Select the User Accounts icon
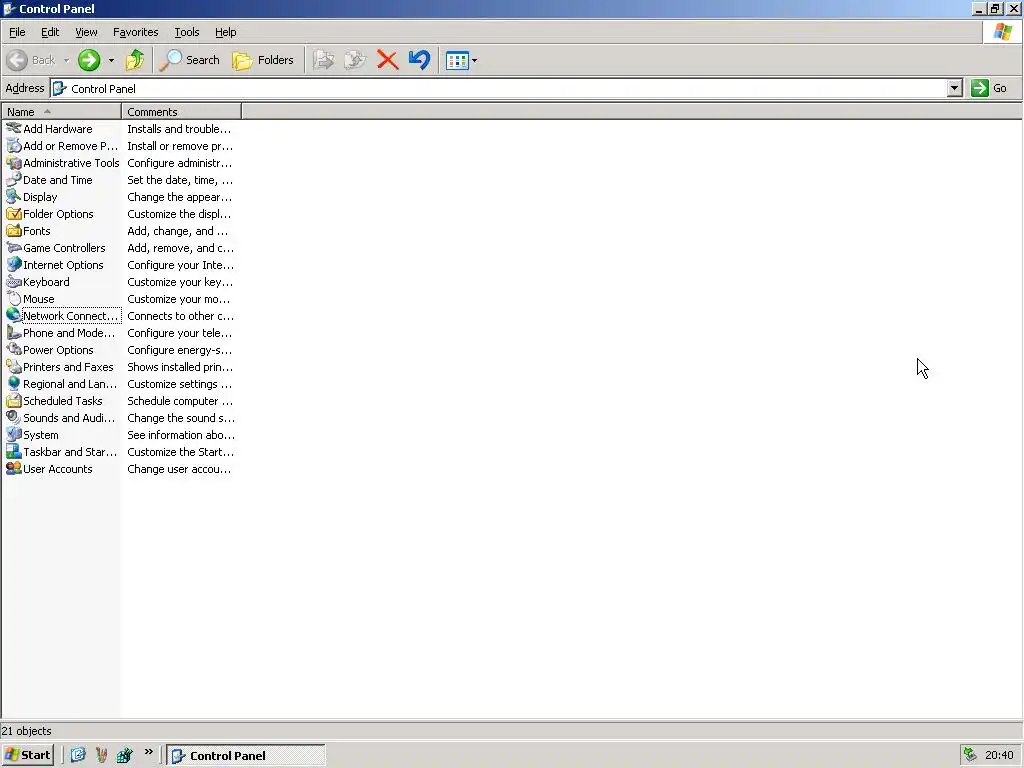The height and width of the screenshot is (768, 1024). [x=14, y=468]
